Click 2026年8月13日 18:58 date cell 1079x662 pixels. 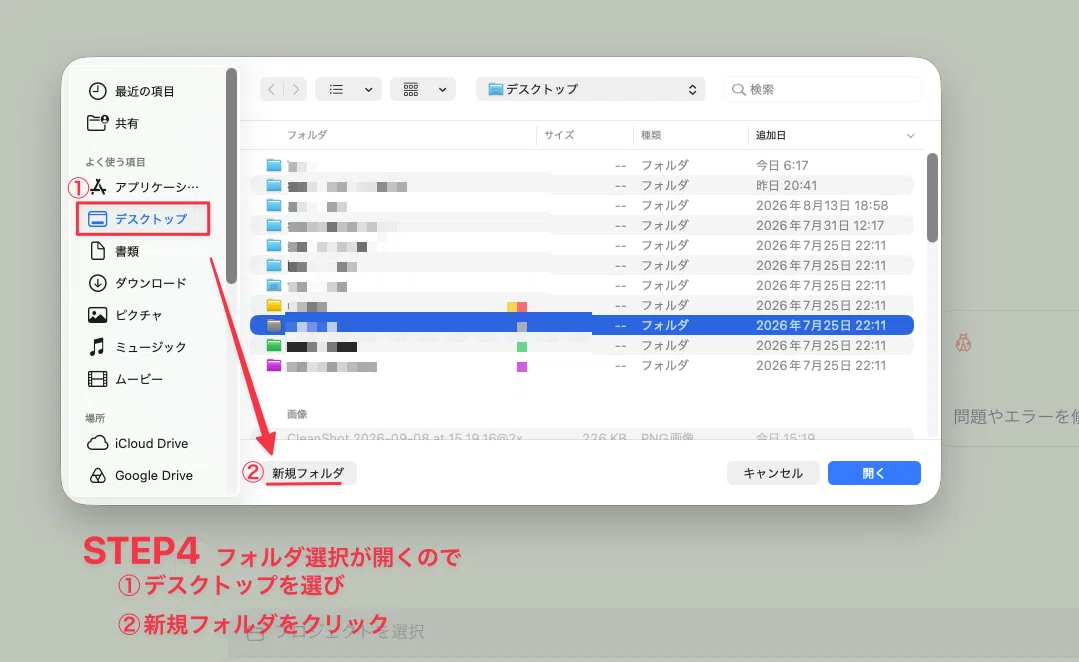point(822,205)
